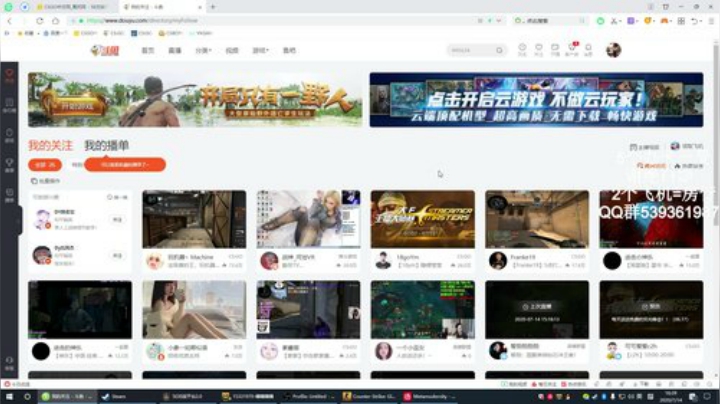The image size is (720, 404).
Task: Open the offline card showing 上次直播
Action: click(x=537, y=310)
